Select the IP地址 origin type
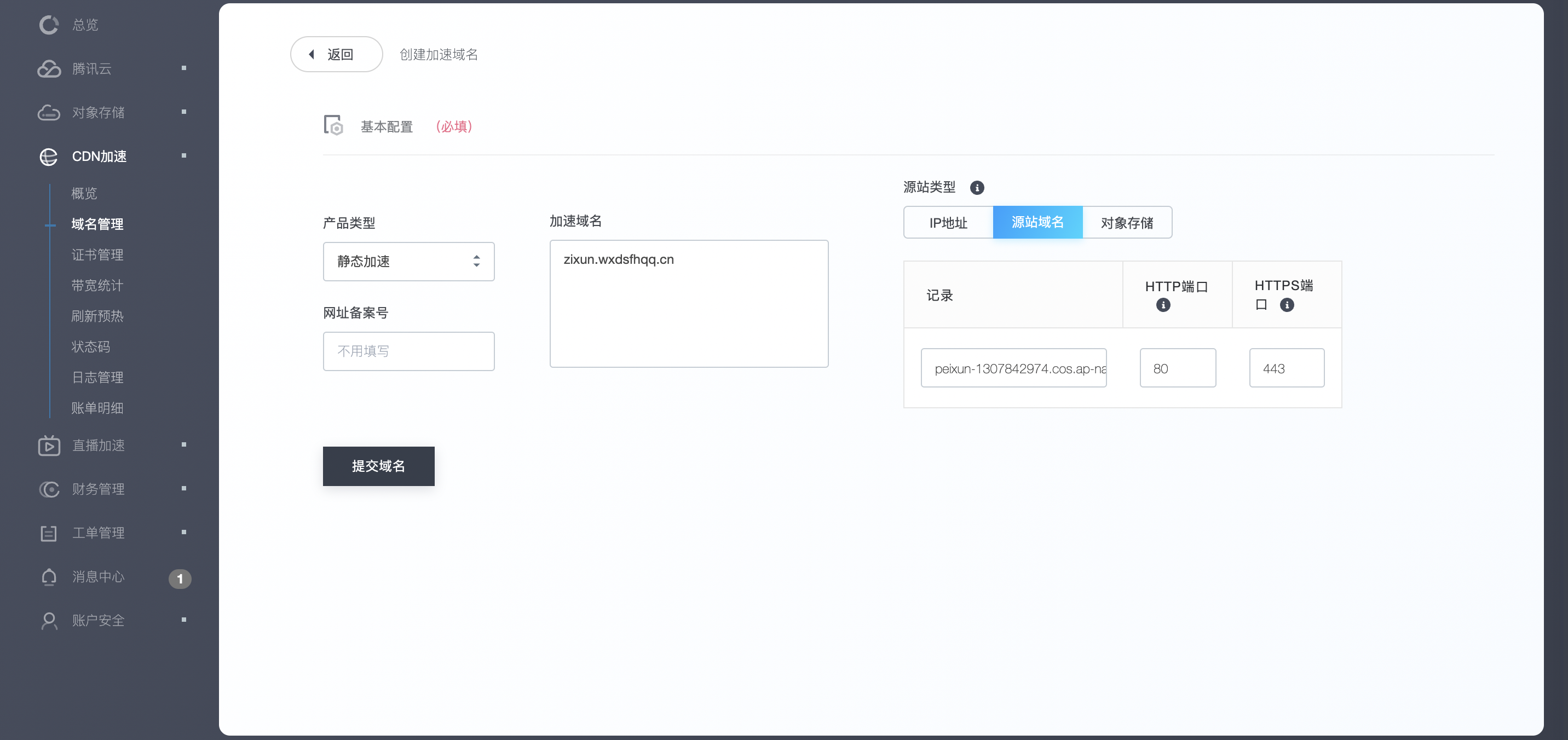Screen dimensions: 1568x740 948,223
